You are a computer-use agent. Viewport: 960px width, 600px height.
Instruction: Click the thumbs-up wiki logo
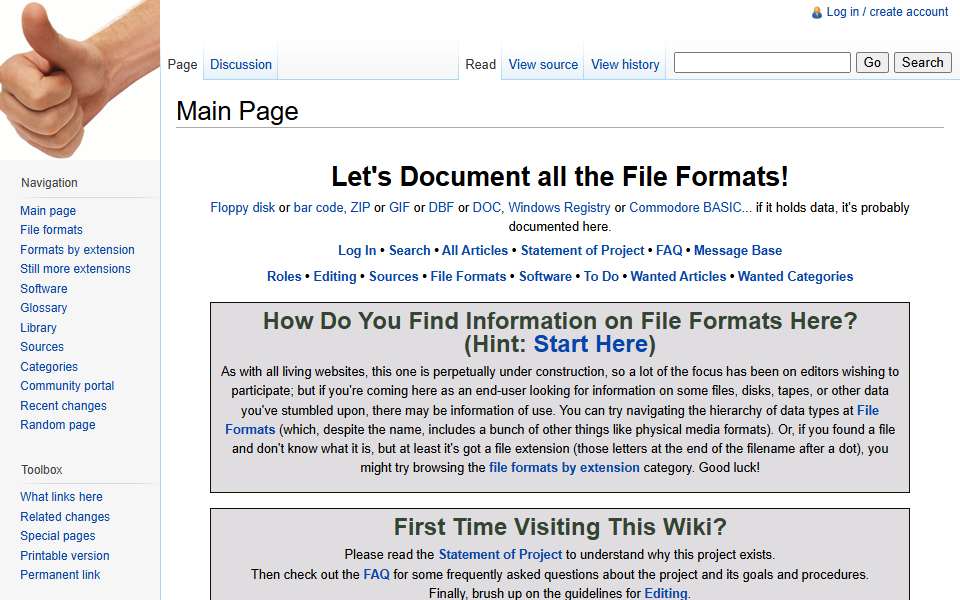point(80,80)
